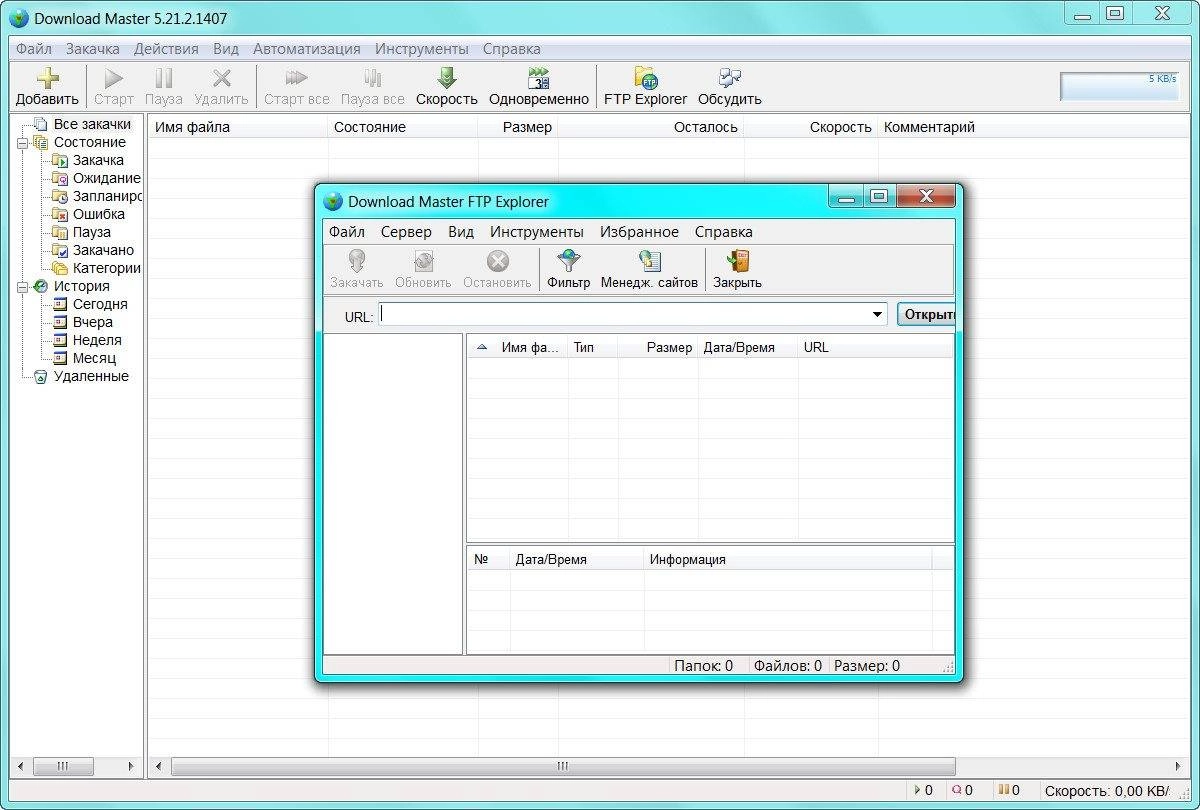Click main list horizontal scrollbar thumb
The image size is (1200, 810).
(563, 767)
